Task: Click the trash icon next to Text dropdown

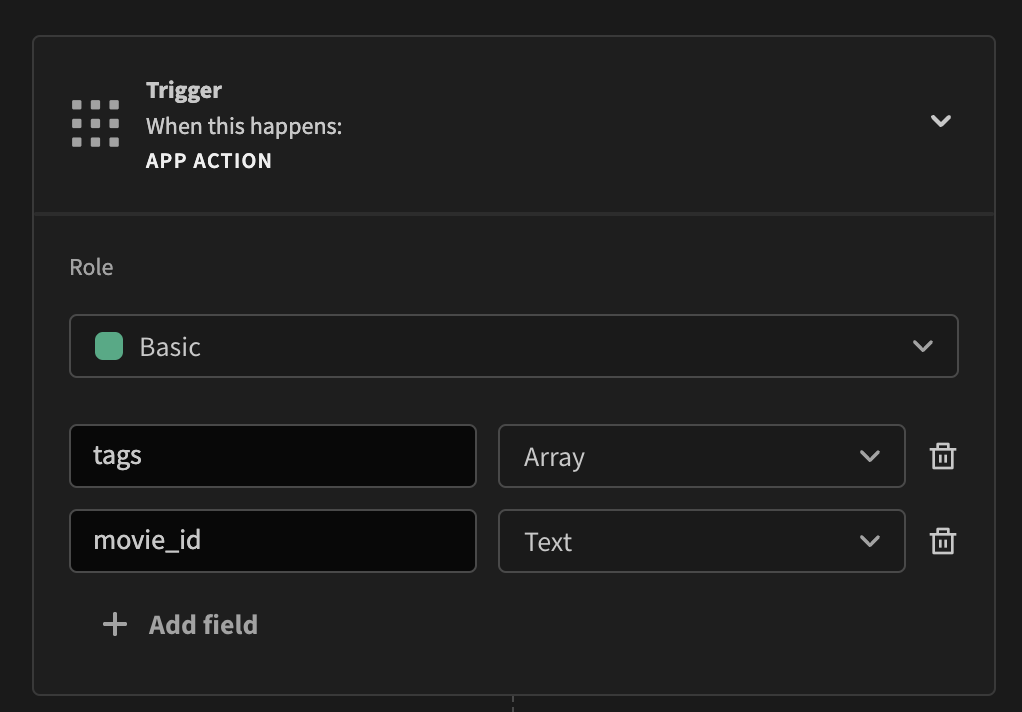Action: tap(942, 541)
